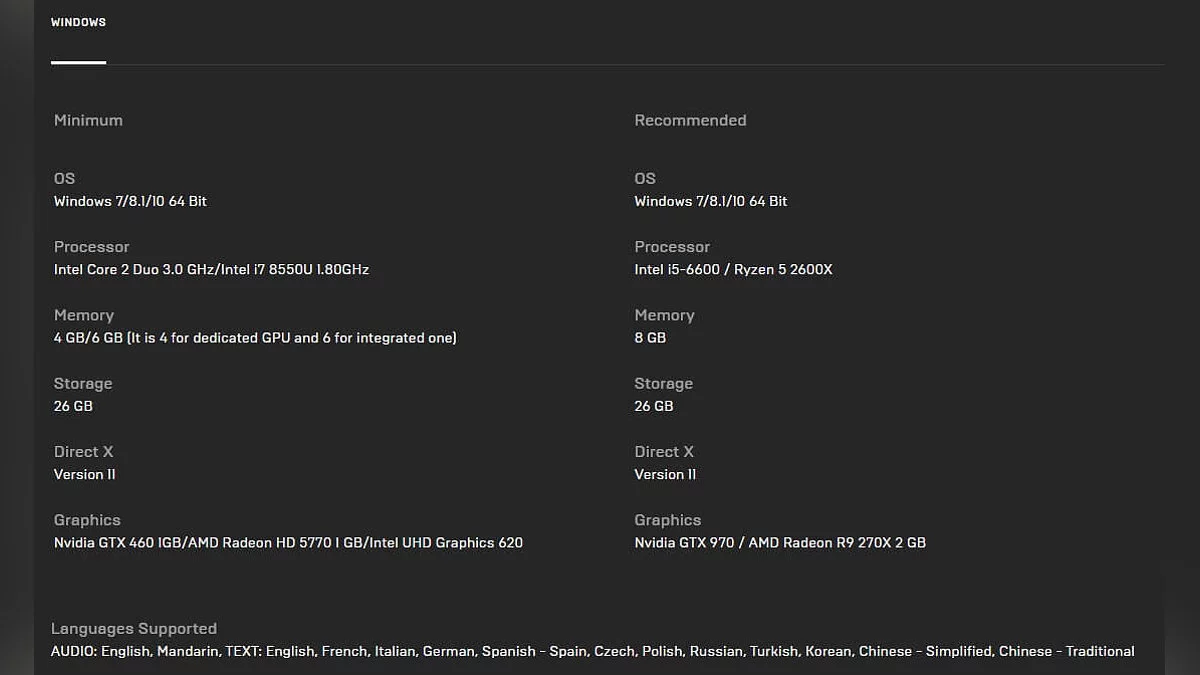Click the Memory label under Recommended
The height and width of the screenshot is (675, 1200).
664,315
